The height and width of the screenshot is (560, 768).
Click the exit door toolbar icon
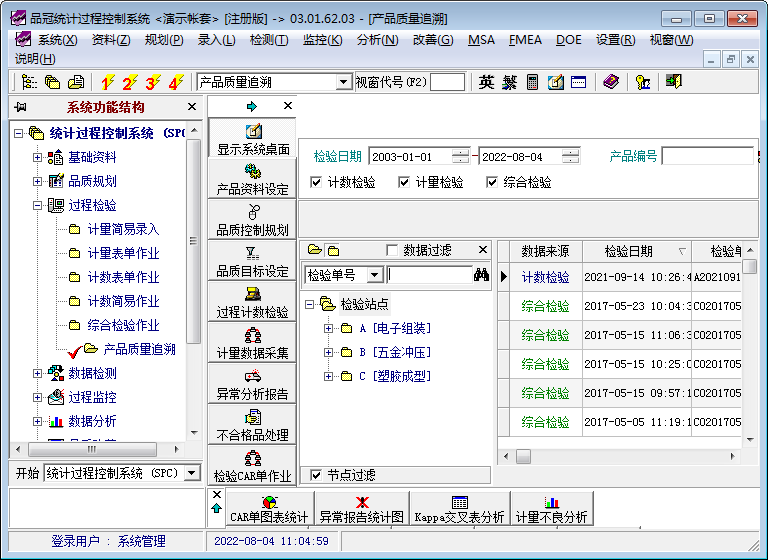click(674, 81)
